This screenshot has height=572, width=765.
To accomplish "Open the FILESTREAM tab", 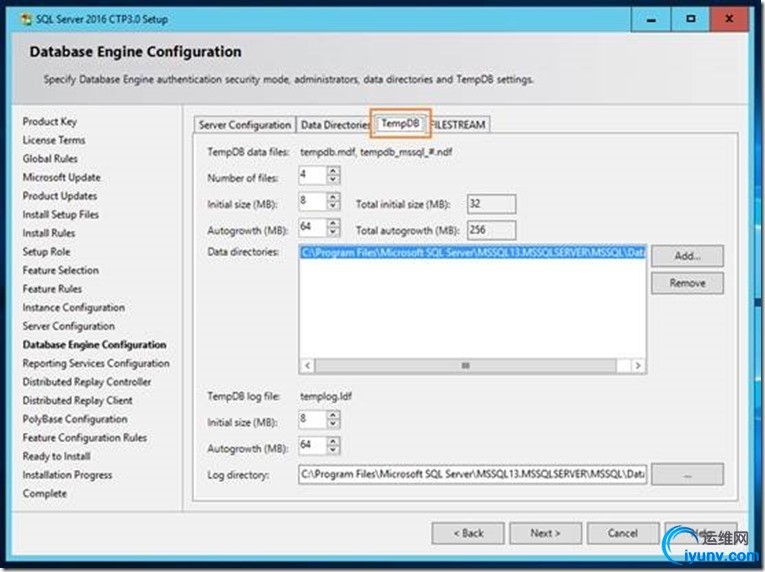I will (x=459, y=125).
